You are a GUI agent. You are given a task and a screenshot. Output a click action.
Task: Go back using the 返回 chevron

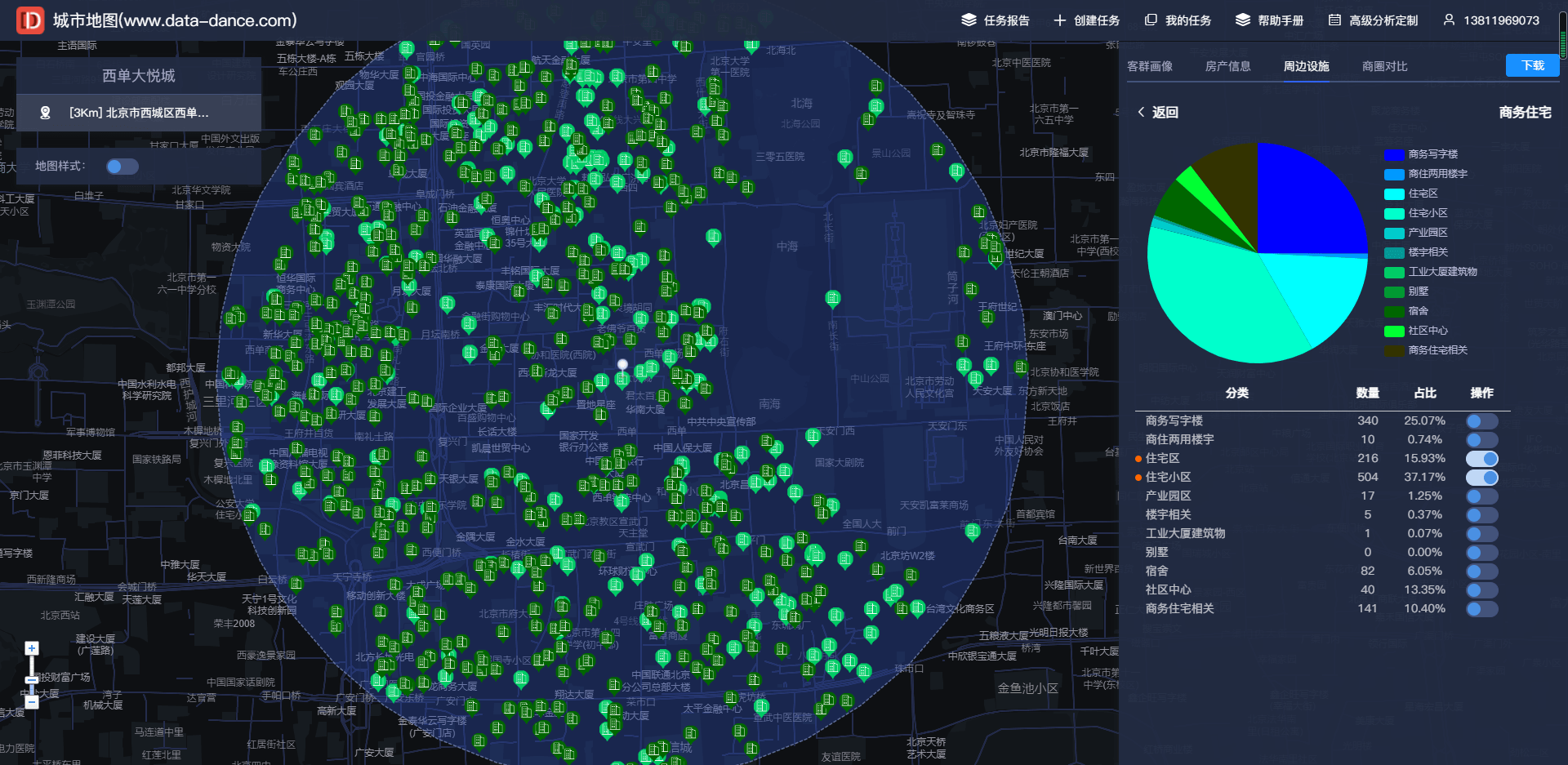click(x=1141, y=113)
